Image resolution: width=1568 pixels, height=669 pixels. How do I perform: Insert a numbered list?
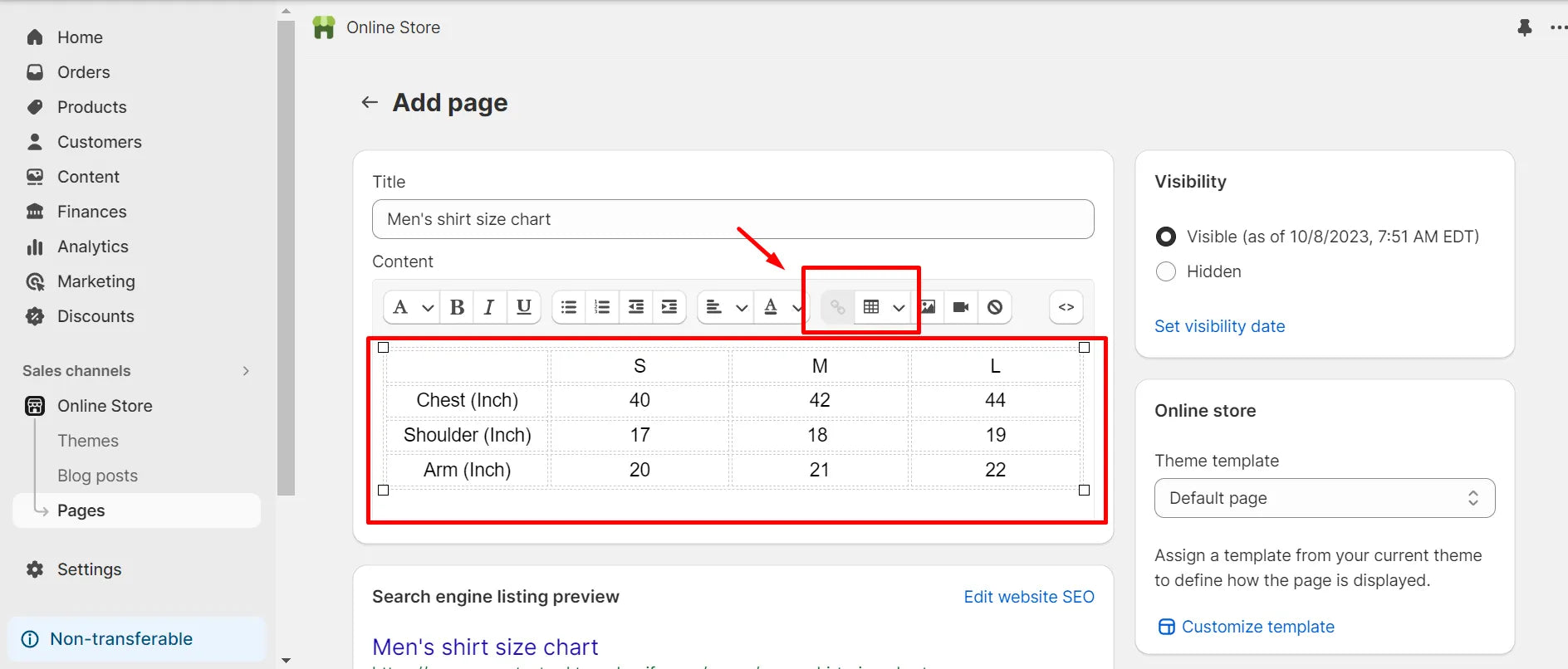pyautogui.click(x=602, y=307)
